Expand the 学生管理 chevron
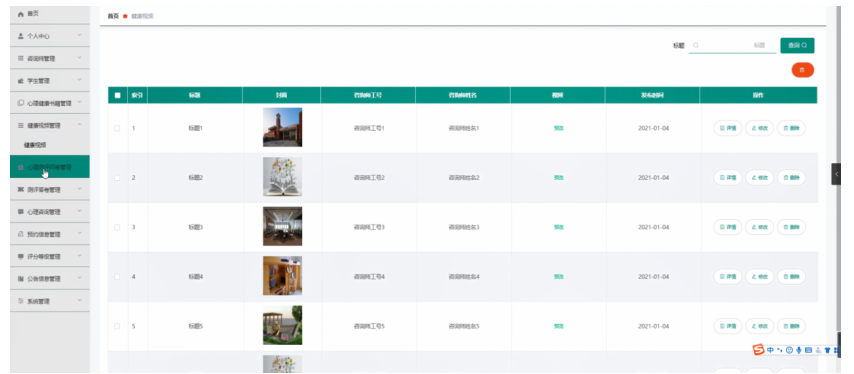 [80, 80]
